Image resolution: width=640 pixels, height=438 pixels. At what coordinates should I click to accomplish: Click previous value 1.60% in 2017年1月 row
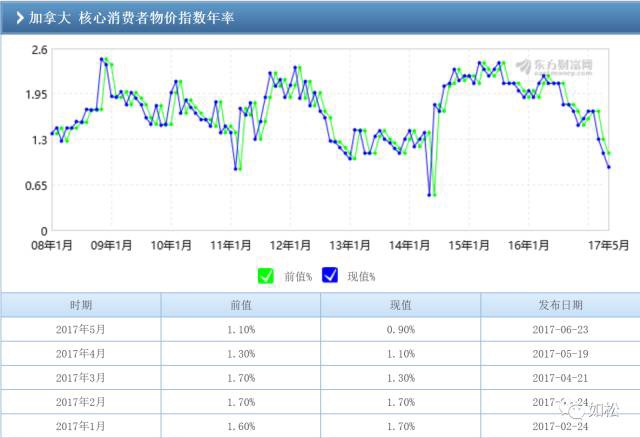point(241,427)
